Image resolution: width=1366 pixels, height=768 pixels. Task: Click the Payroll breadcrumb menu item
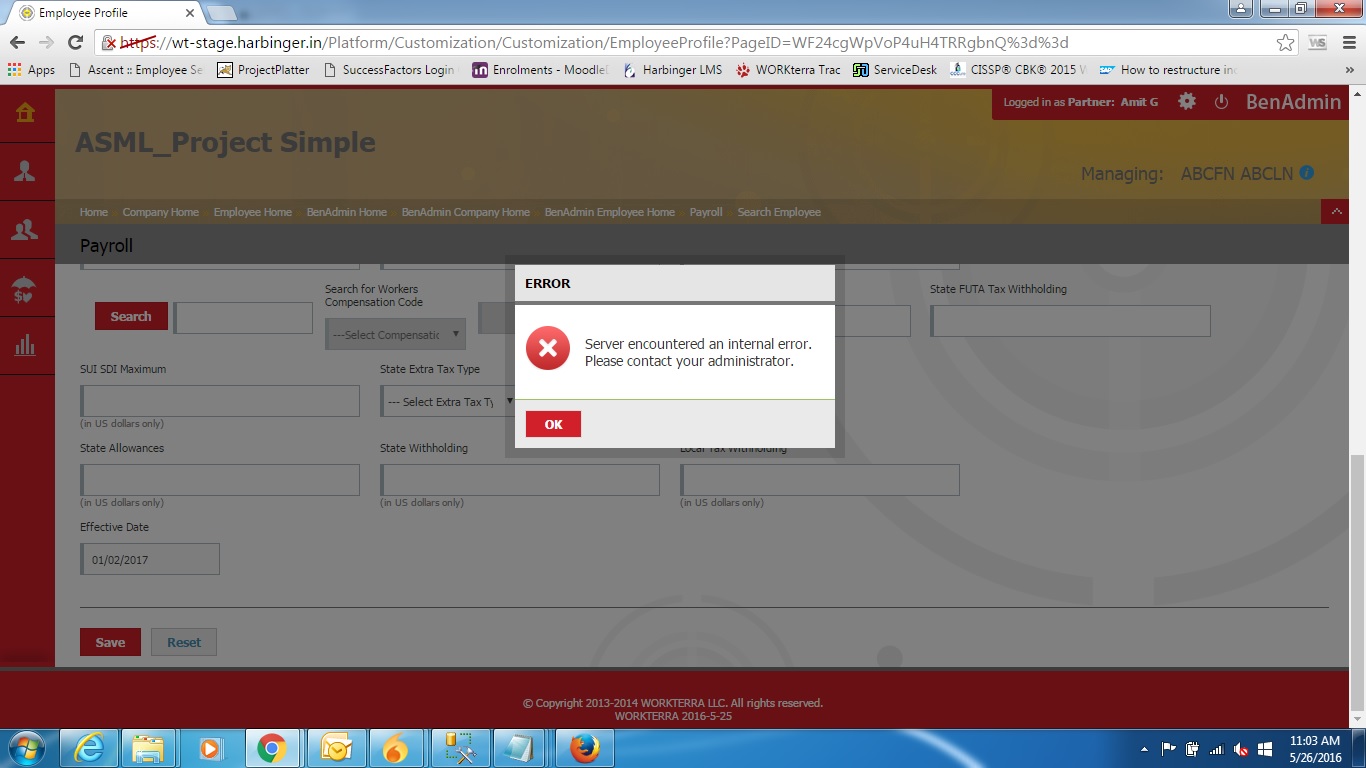[706, 212]
